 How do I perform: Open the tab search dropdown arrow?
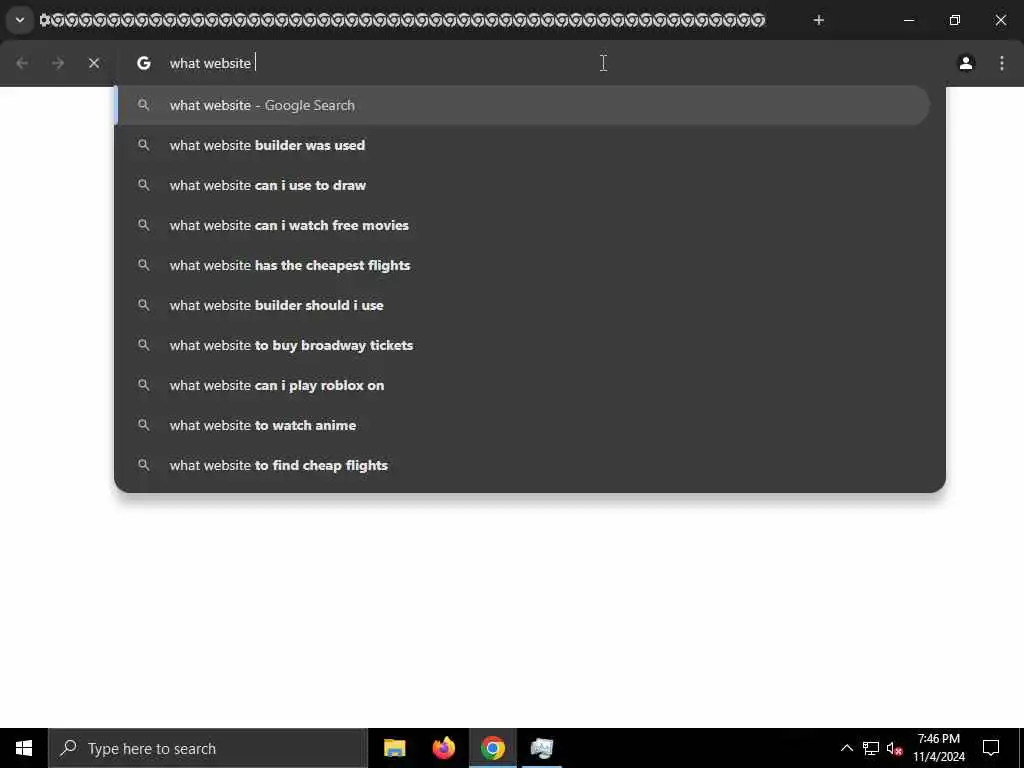tap(20, 20)
